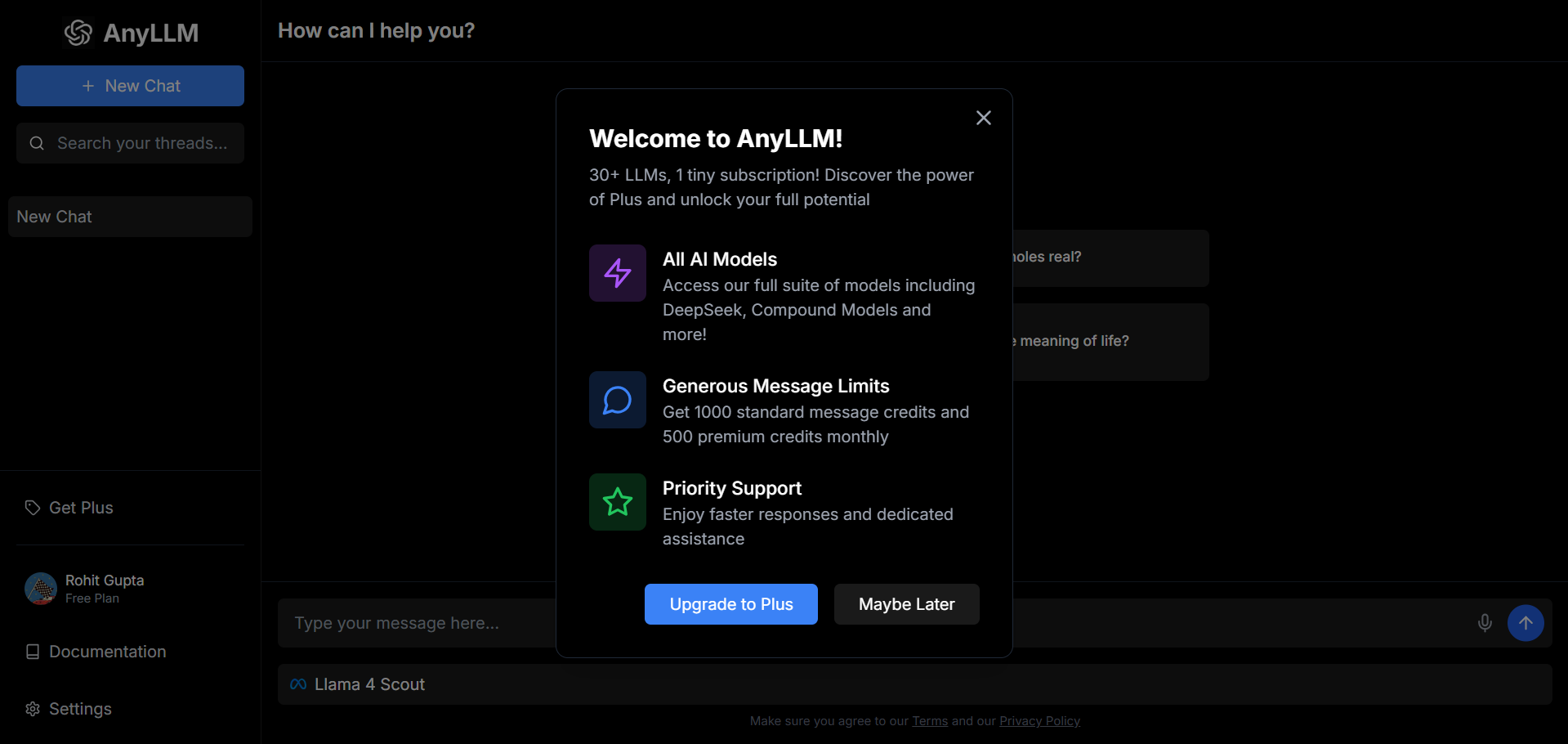The image size is (1568, 744).
Task: Close the Welcome to AnyLLM dialog
Action: tap(983, 118)
